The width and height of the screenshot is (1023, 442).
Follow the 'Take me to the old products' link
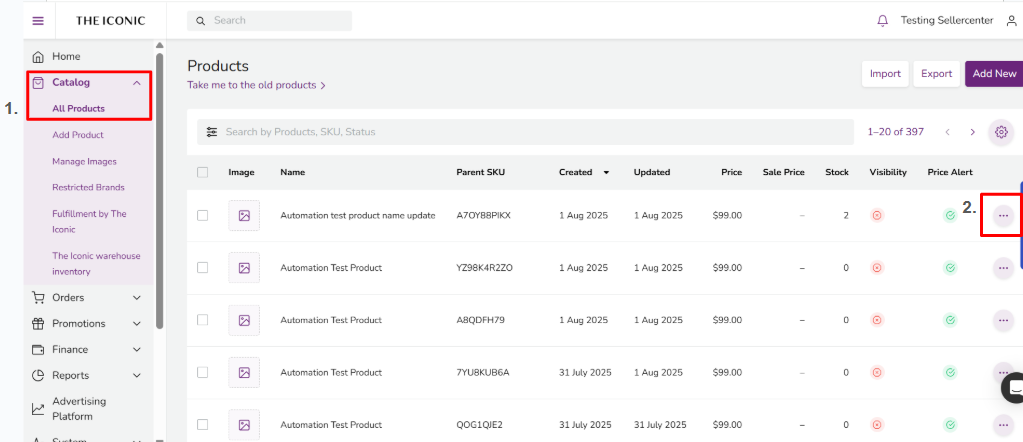click(x=256, y=86)
